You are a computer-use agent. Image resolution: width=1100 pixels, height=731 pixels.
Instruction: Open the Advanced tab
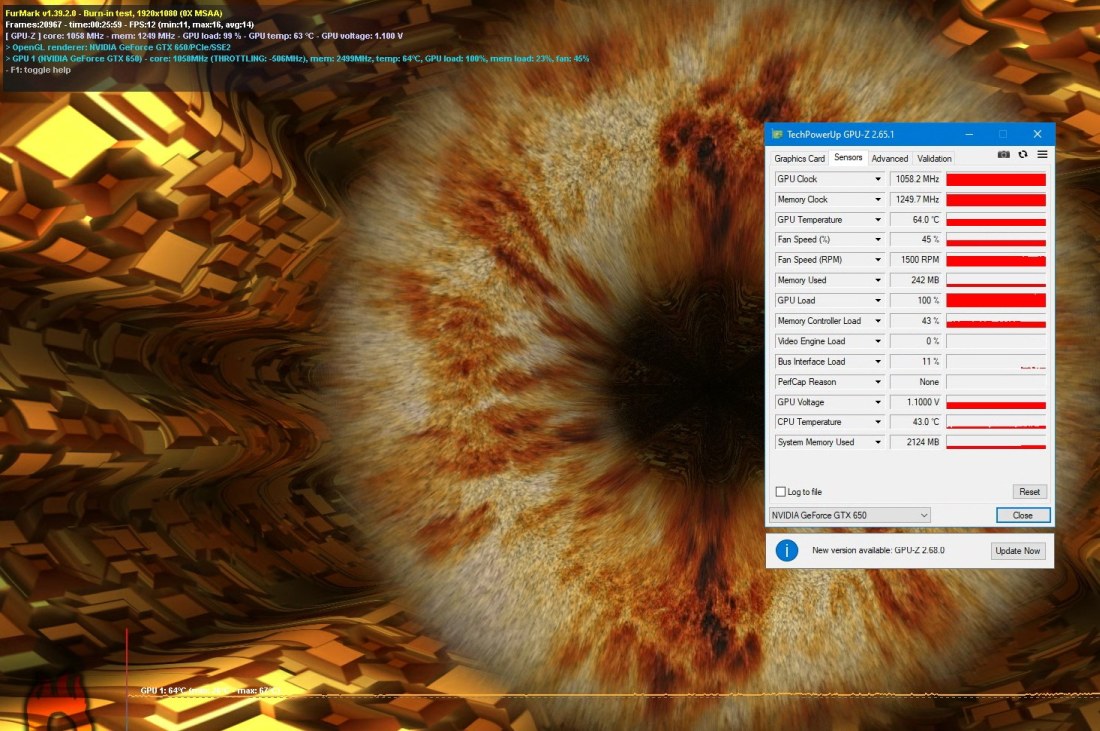889,158
